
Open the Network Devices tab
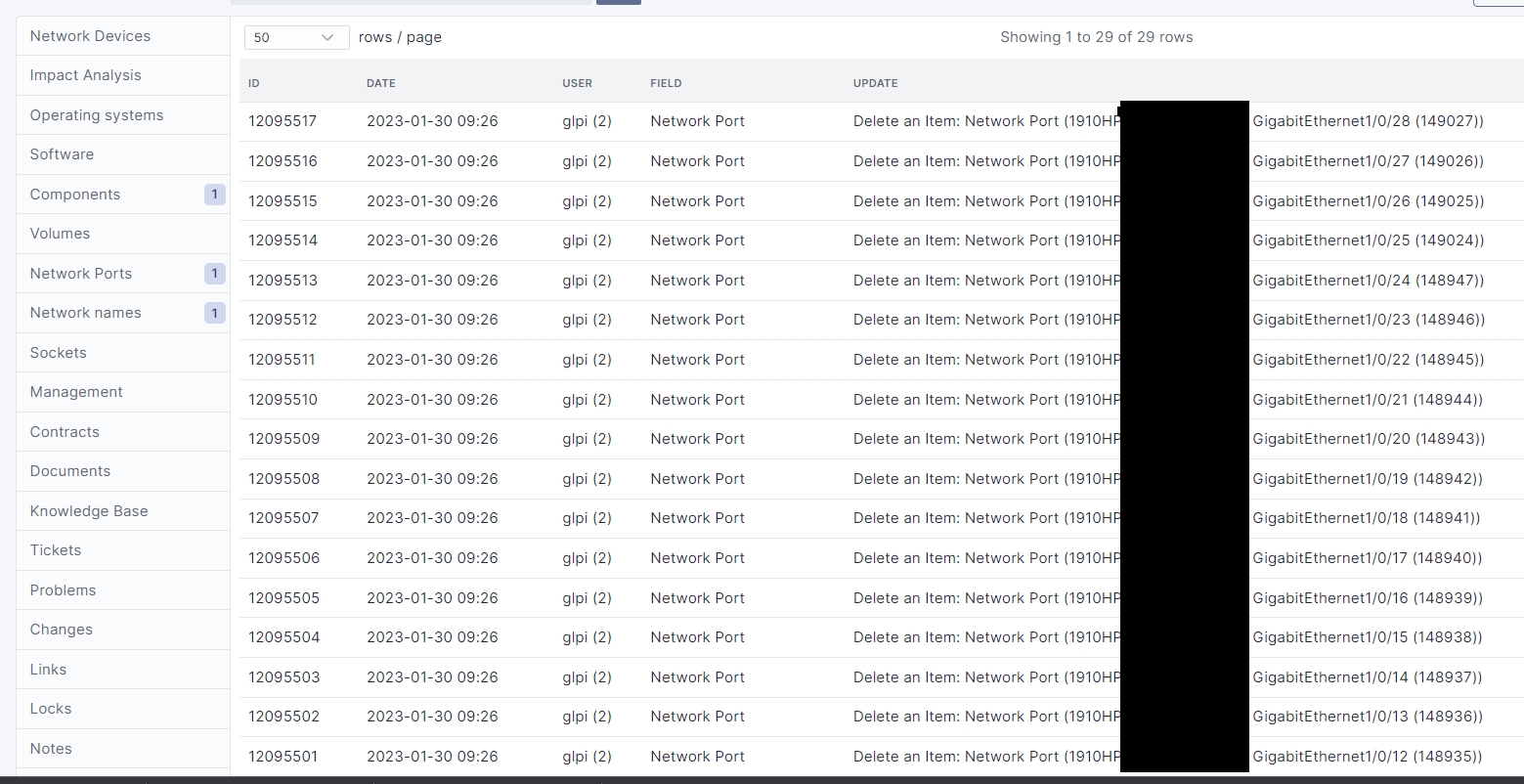(x=90, y=35)
